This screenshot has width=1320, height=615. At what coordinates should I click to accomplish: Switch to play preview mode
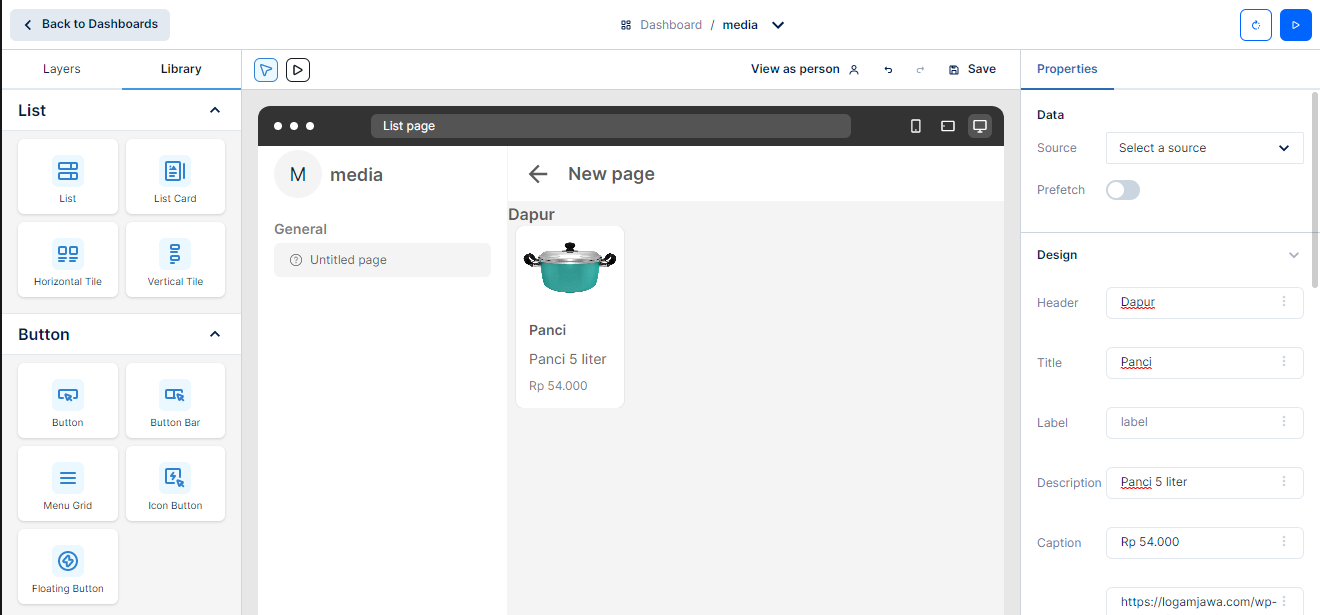coord(297,70)
